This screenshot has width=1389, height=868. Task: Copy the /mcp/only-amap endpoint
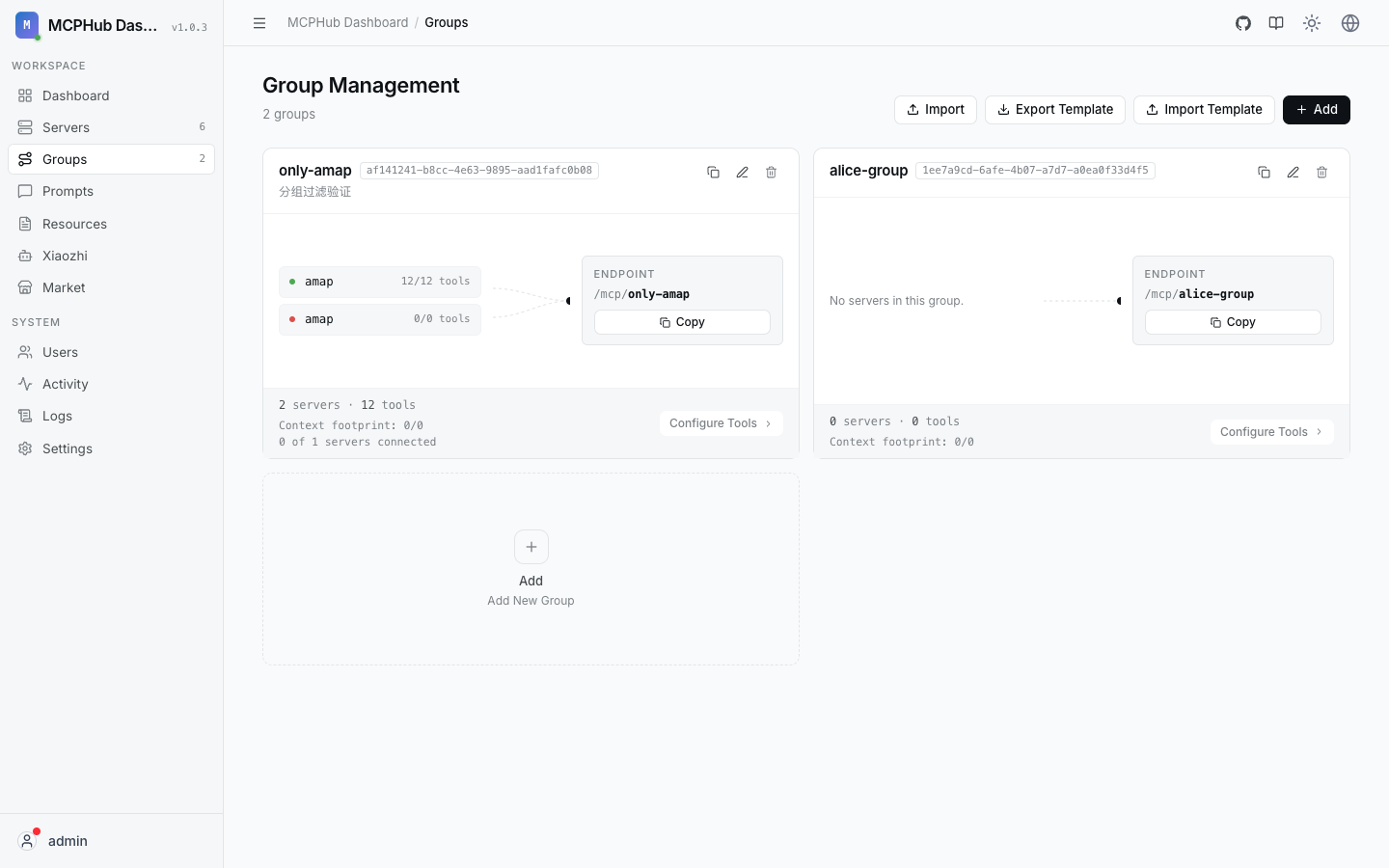(682, 322)
